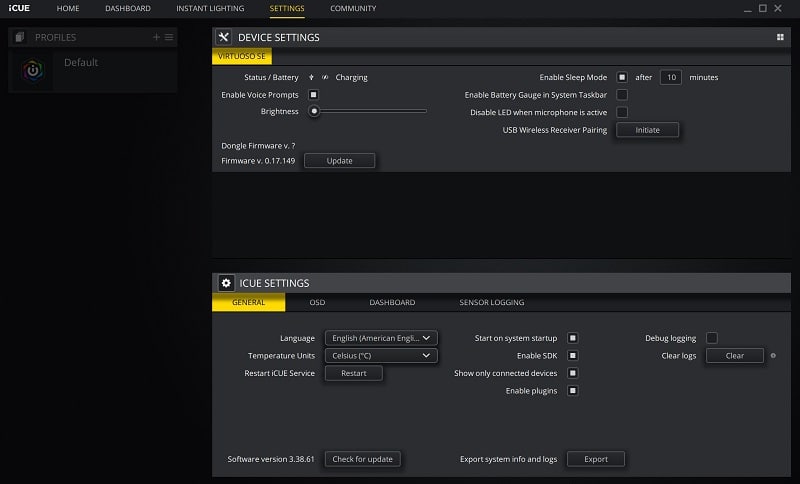800x484 pixels.
Task: Click the firmware Update button
Action: pos(339,161)
